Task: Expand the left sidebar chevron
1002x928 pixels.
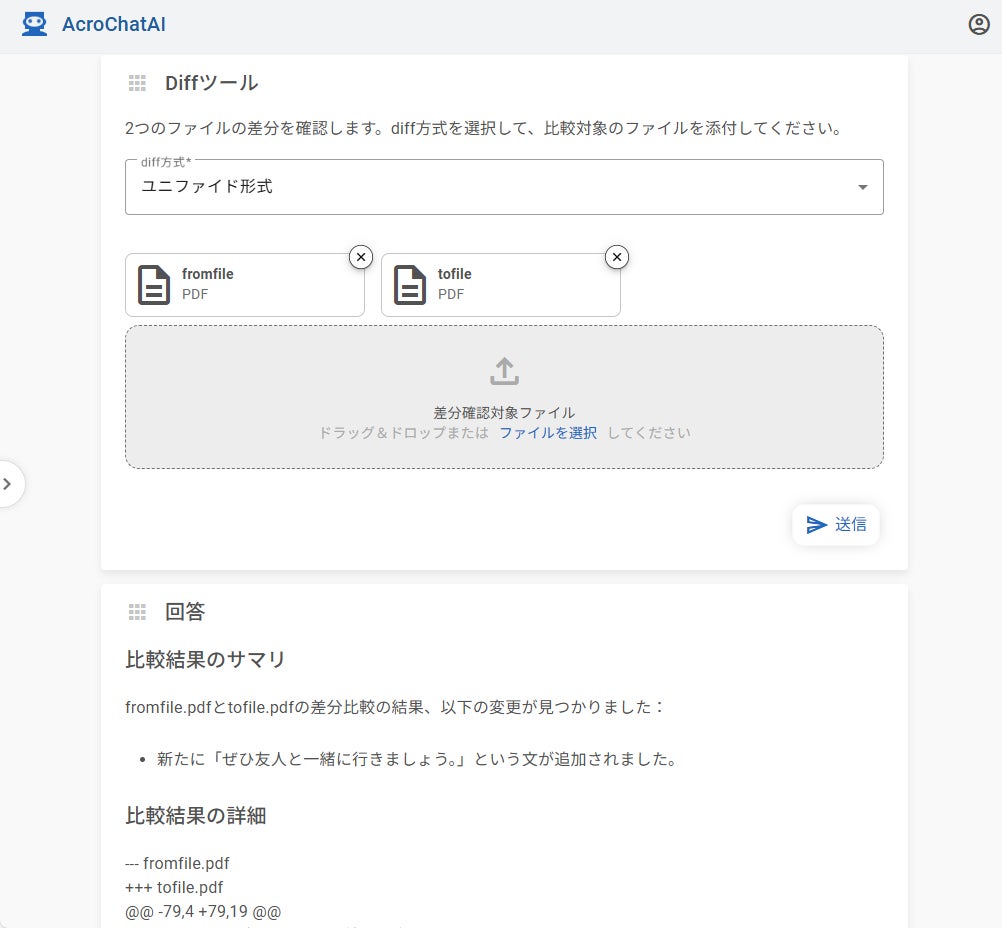Action: [x=8, y=484]
